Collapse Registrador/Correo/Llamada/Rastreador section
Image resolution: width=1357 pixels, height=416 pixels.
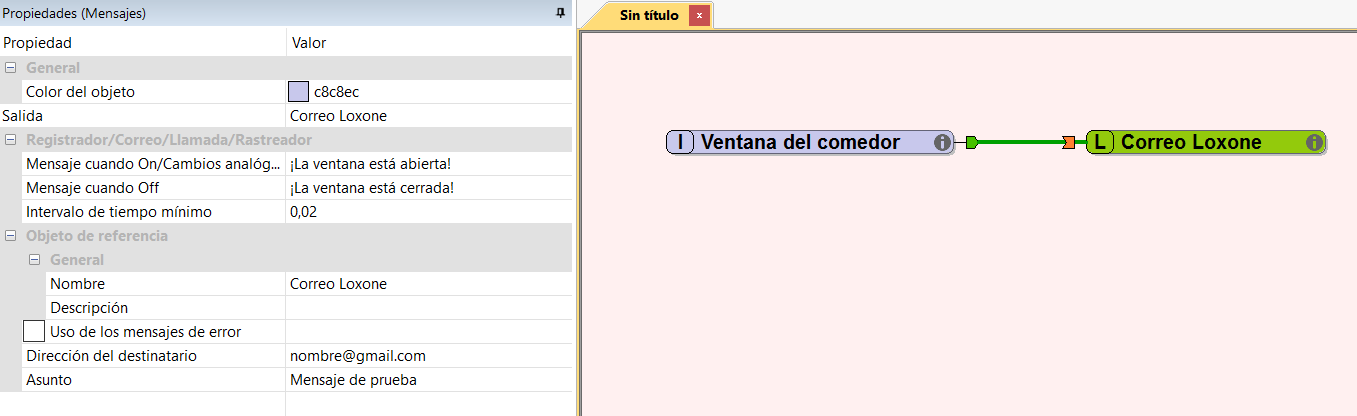coord(11,140)
